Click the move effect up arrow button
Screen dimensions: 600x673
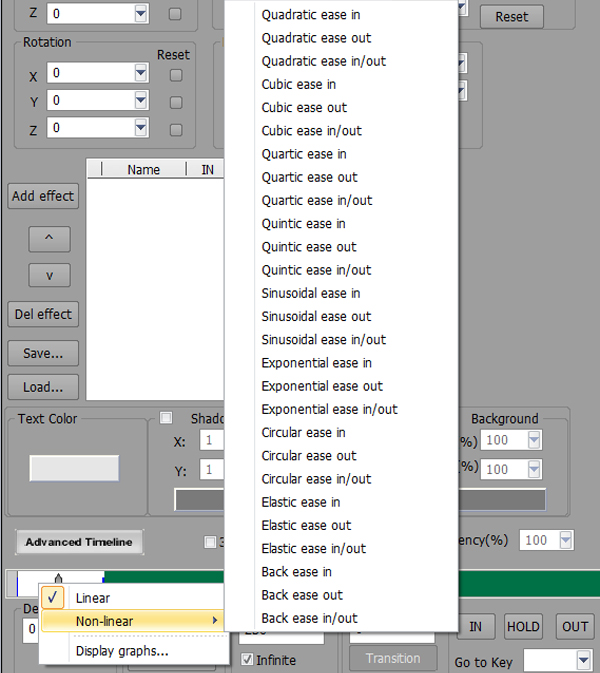click(49, 239)
